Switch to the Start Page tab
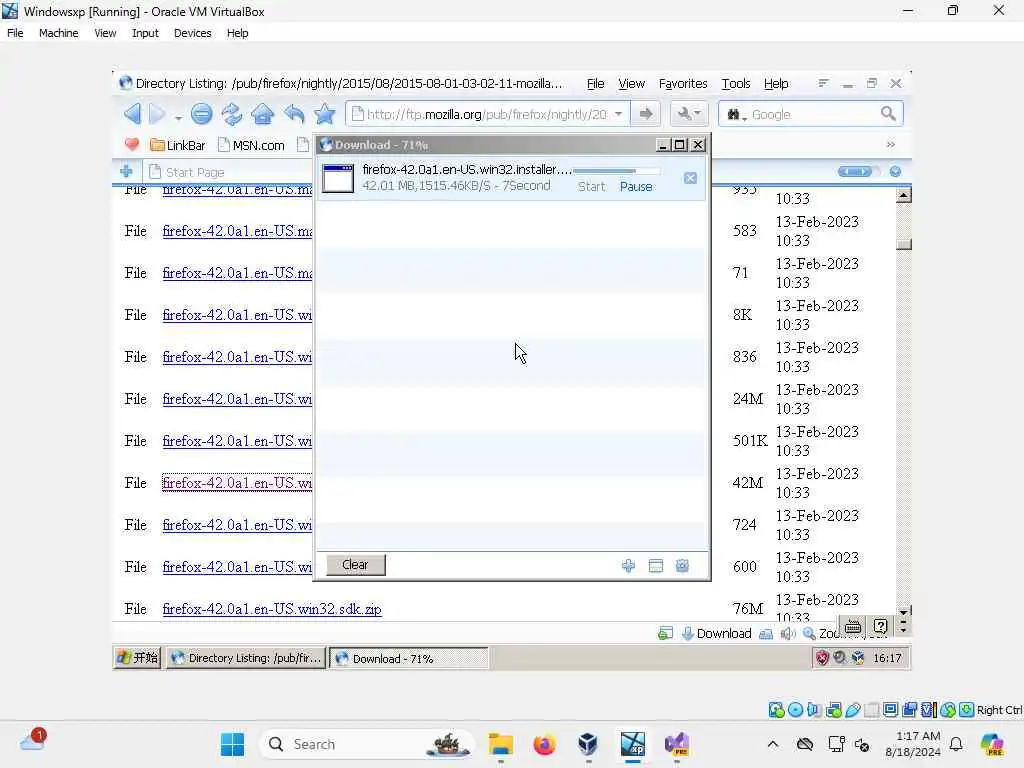Screen dimensions: 1024x768 (x=187, y=172)
